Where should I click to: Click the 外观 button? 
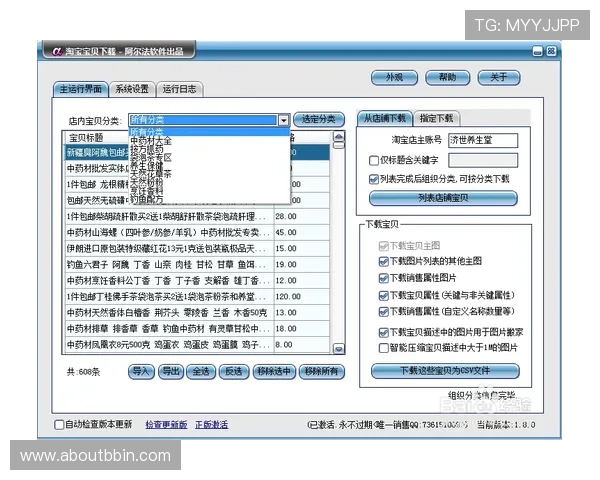tap(394, 78)
